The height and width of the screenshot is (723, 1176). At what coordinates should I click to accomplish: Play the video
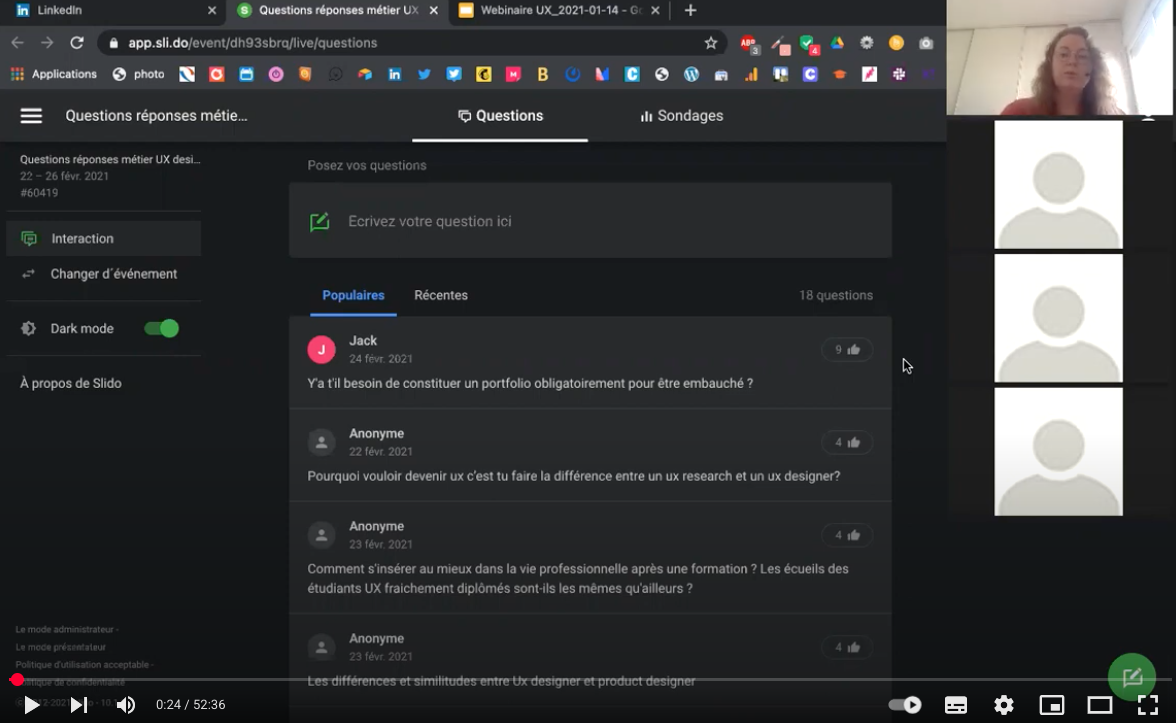pyautogui.click(x=31, y=704)
